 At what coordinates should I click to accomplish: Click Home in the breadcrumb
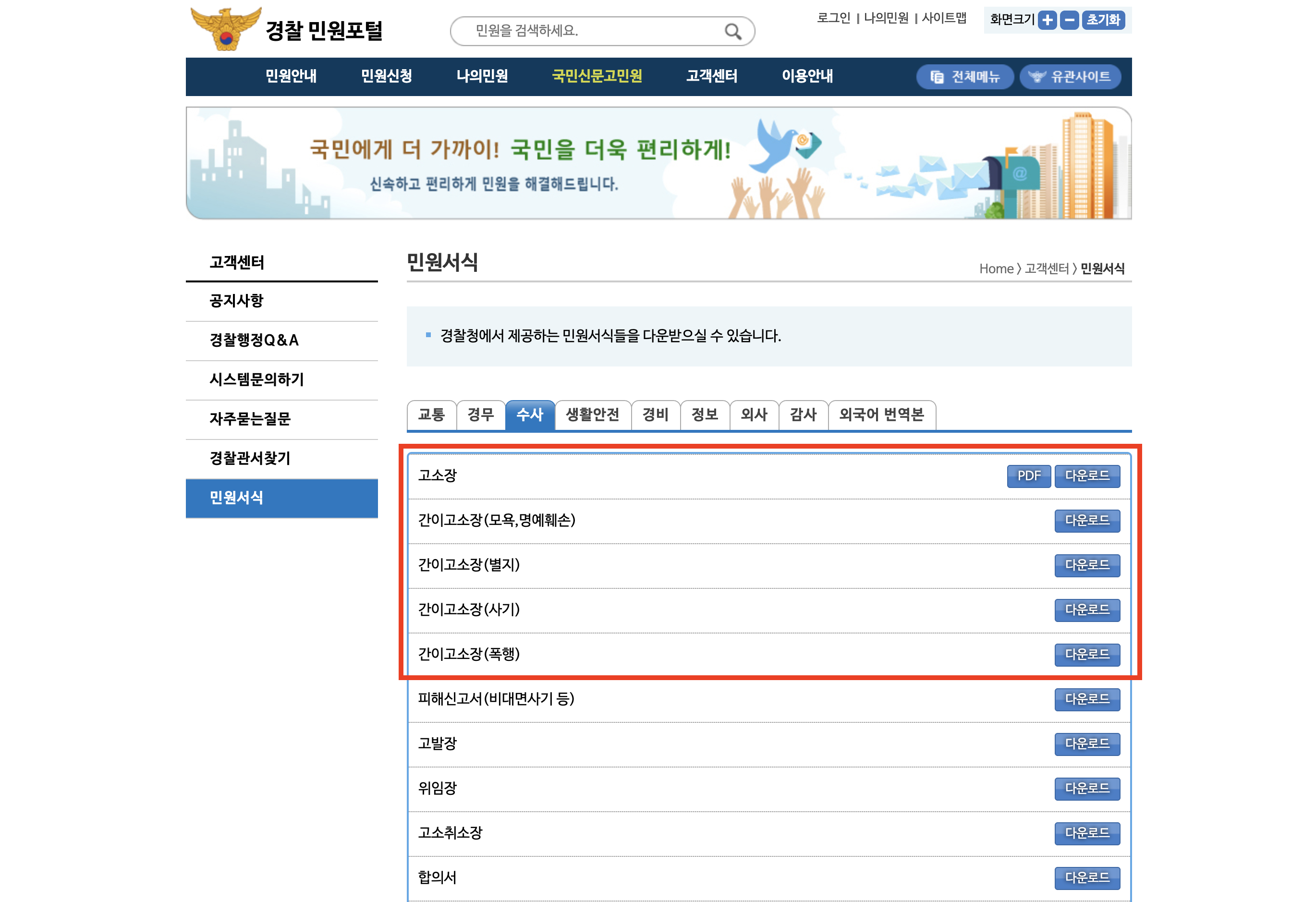point(996,269)
